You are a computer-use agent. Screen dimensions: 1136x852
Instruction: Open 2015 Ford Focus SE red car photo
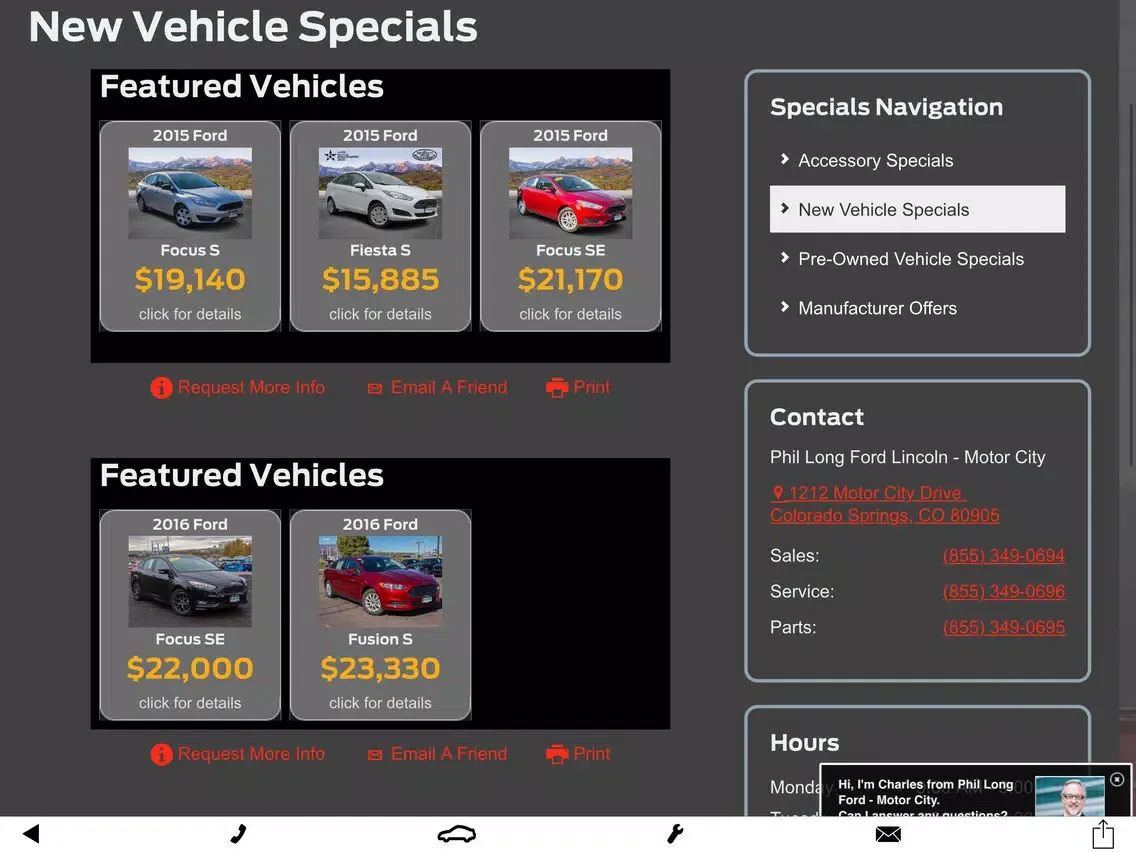571,193
